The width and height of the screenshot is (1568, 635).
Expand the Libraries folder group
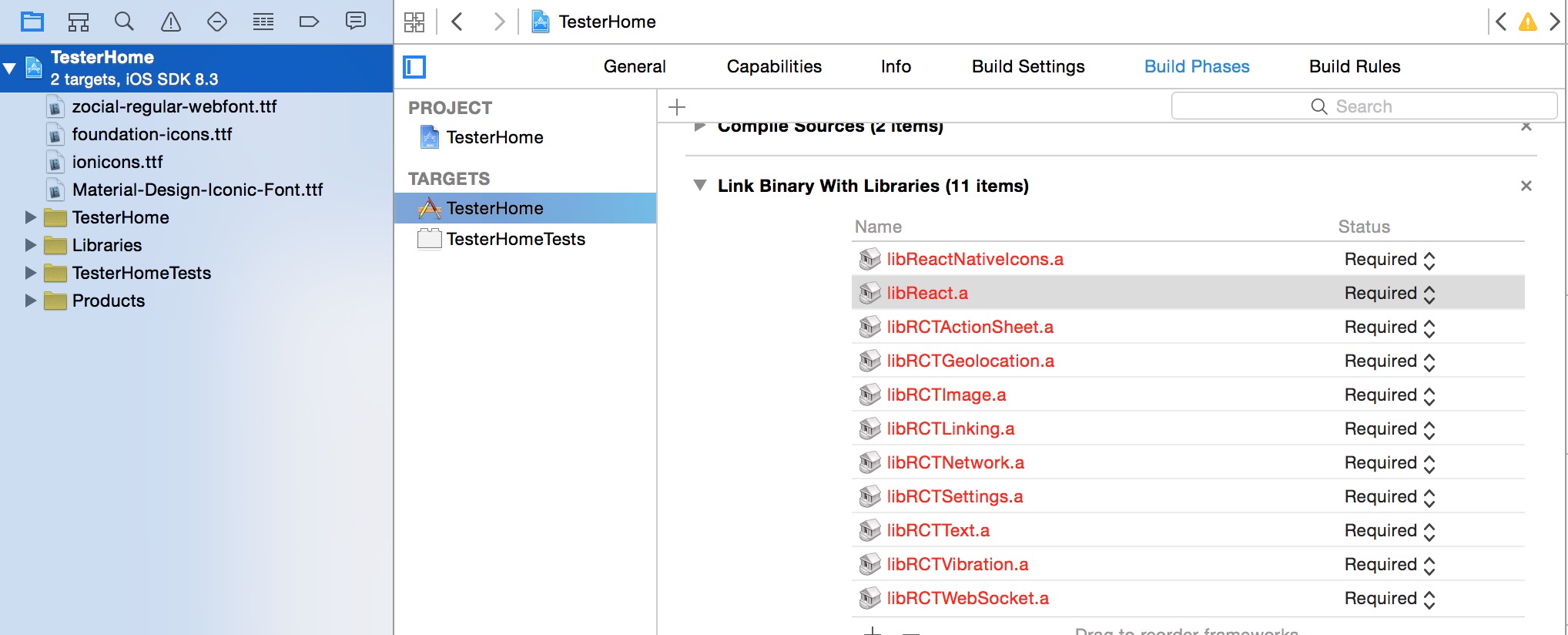point(31,245)
